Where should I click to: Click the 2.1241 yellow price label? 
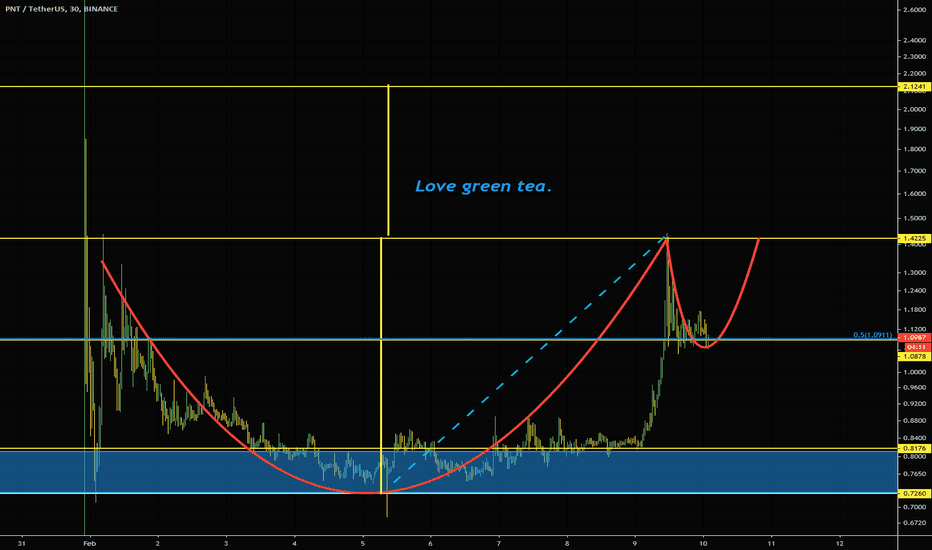914,87
